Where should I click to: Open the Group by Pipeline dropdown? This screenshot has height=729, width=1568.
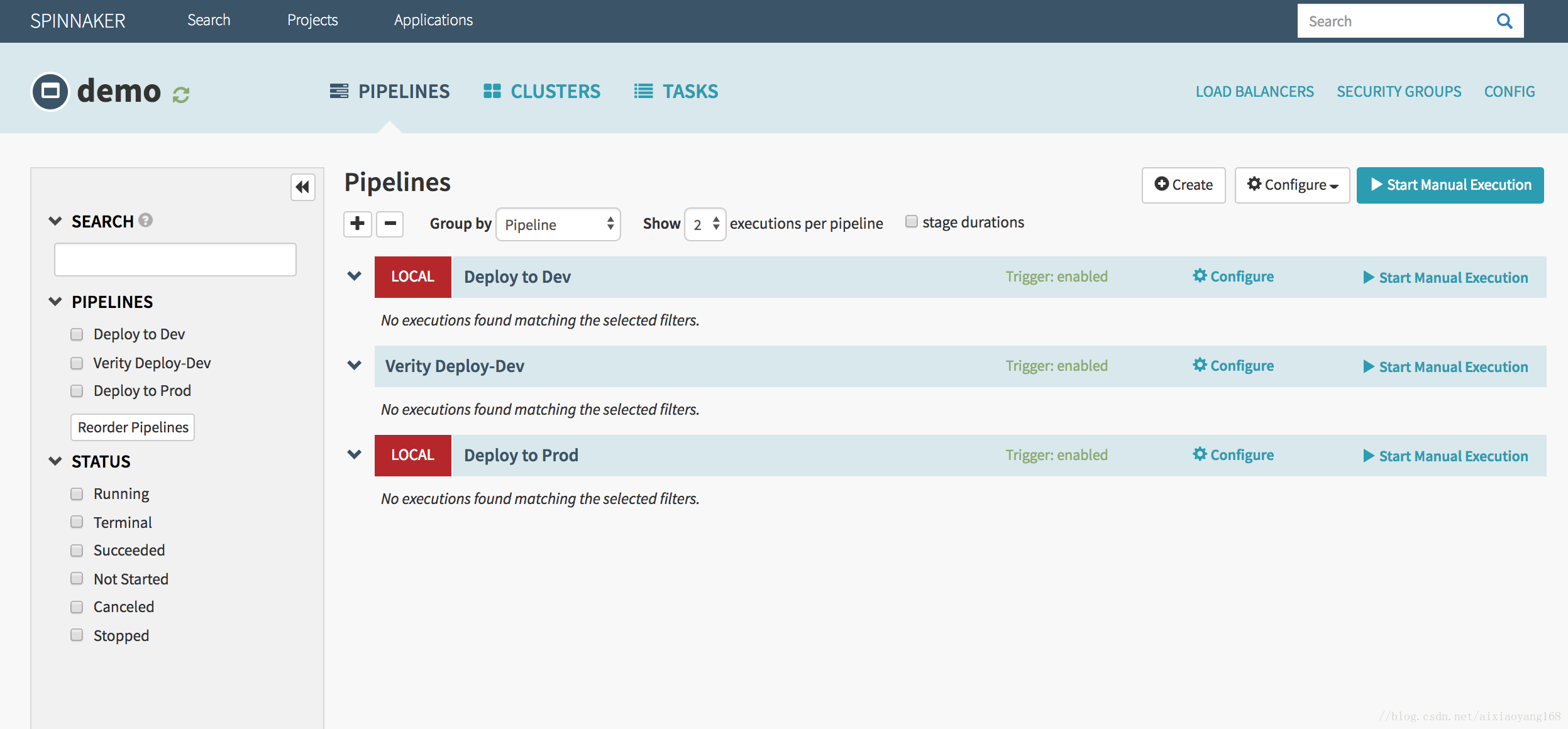click(558, 224)
